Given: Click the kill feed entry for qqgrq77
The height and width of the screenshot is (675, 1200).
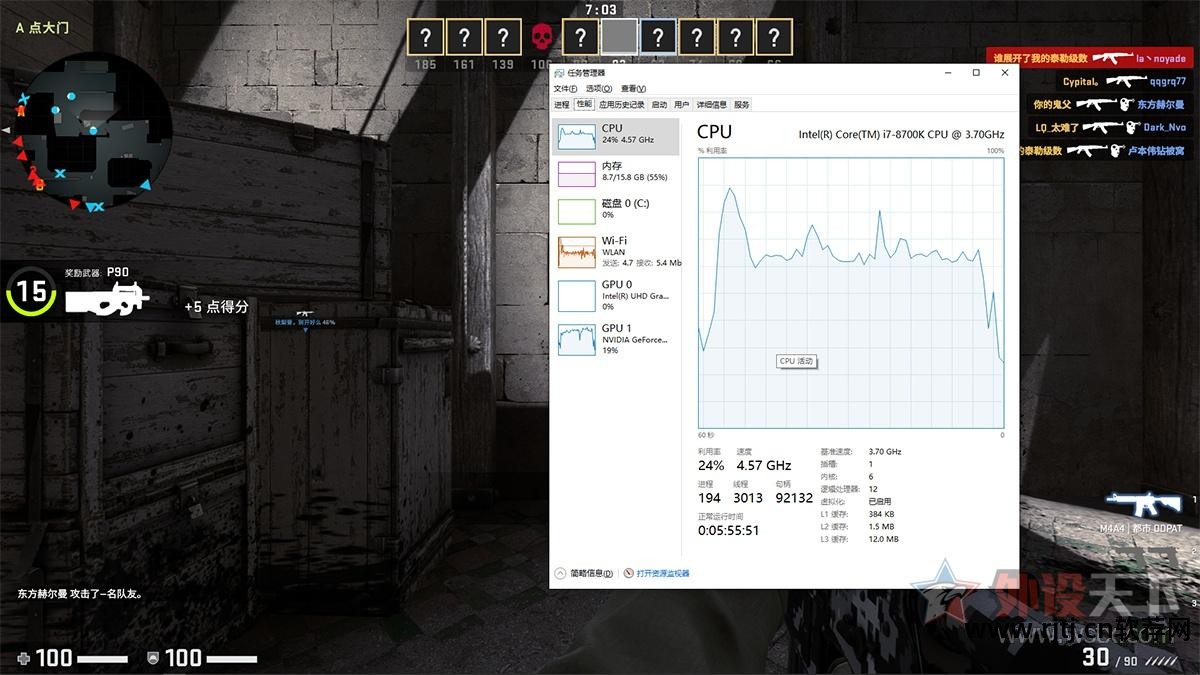Looking at the screenshot, I should (x=1122, y=82).
